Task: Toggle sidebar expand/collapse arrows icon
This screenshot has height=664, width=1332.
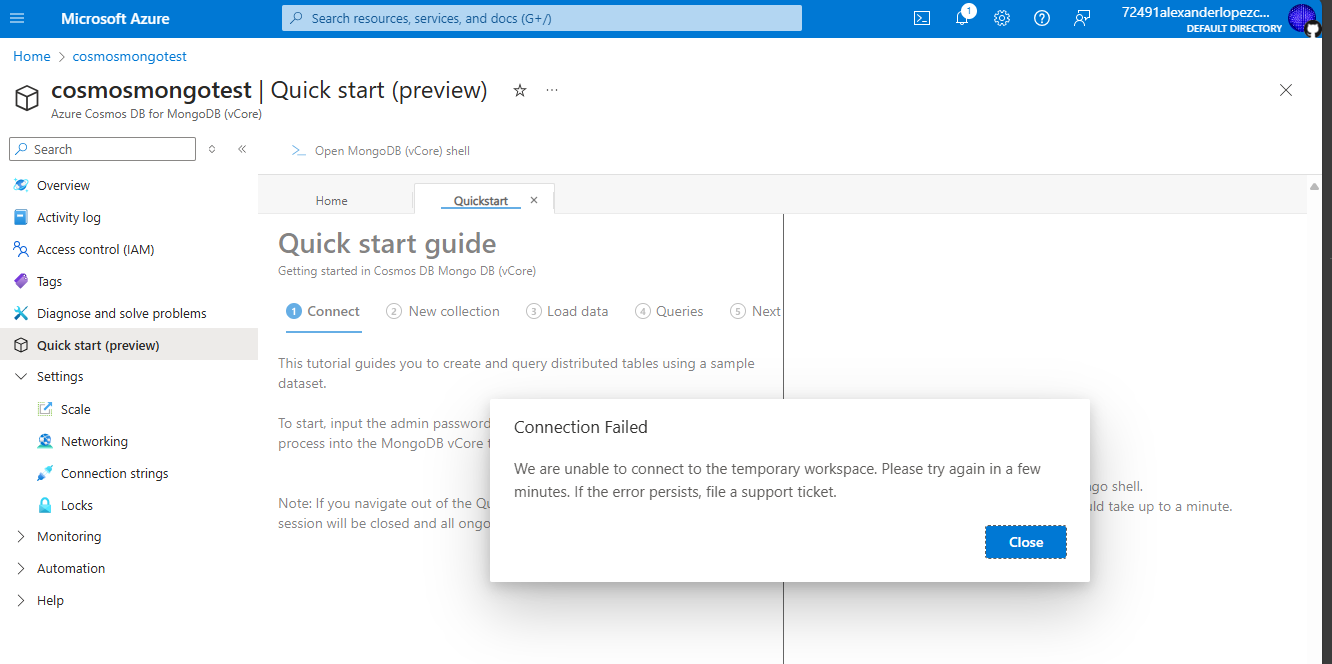Action: 212,149
